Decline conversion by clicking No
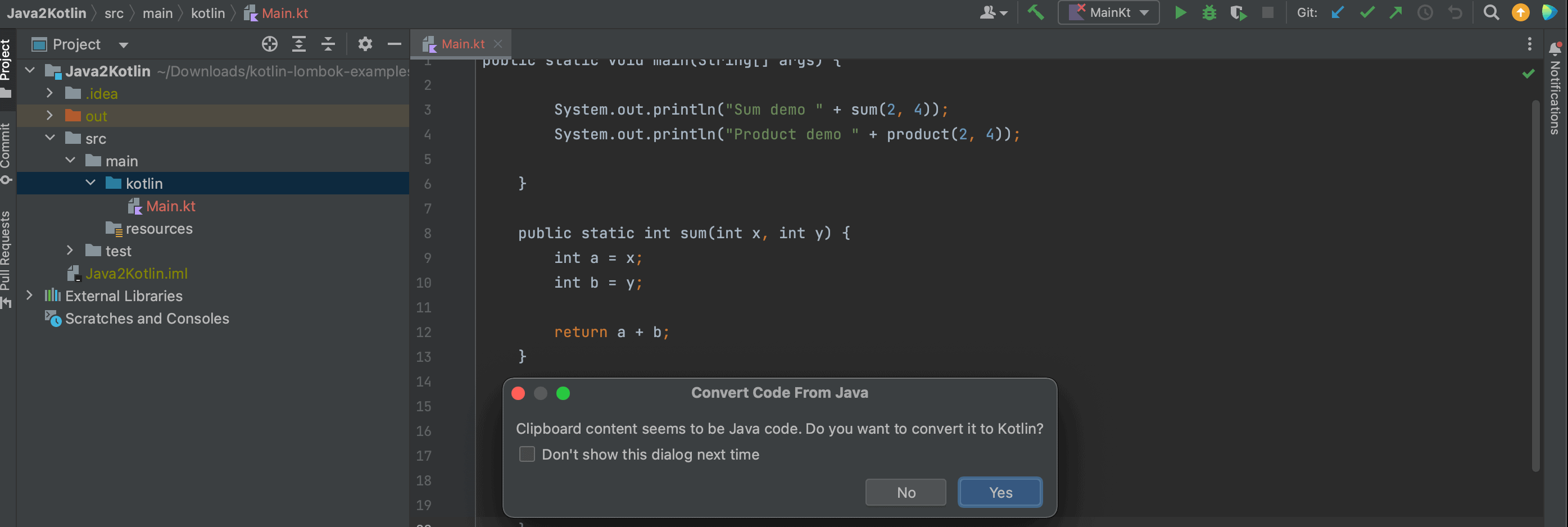 (x=906, y=492)
